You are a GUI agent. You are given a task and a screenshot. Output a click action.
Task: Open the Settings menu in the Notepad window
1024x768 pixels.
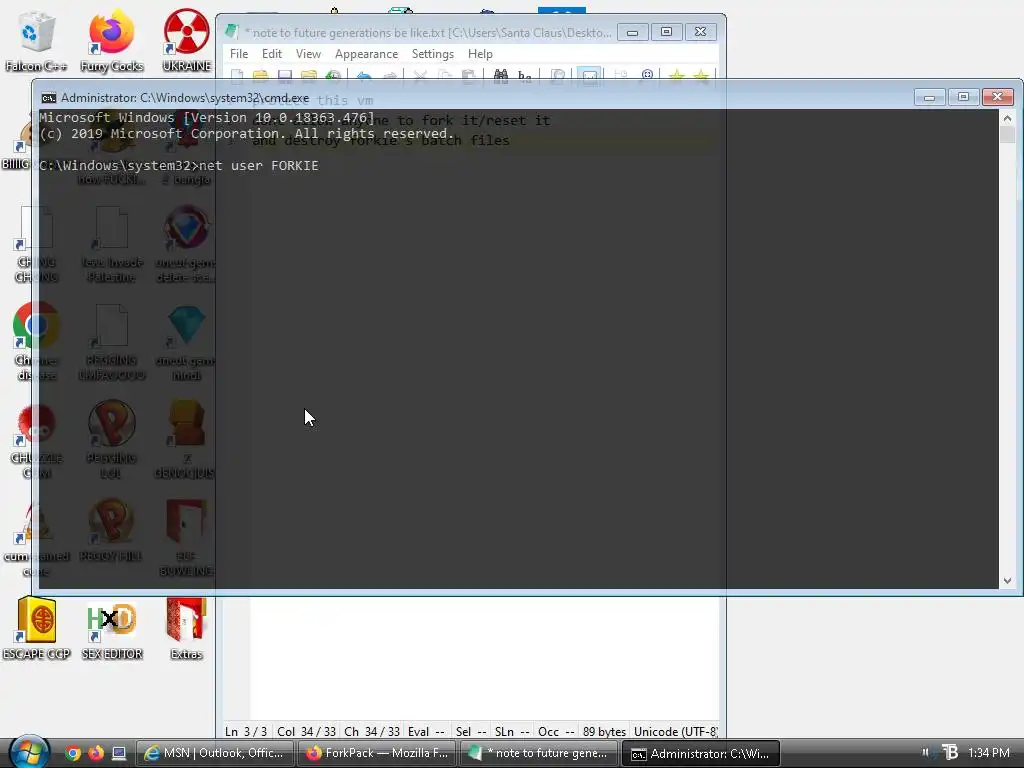[432, 54]
